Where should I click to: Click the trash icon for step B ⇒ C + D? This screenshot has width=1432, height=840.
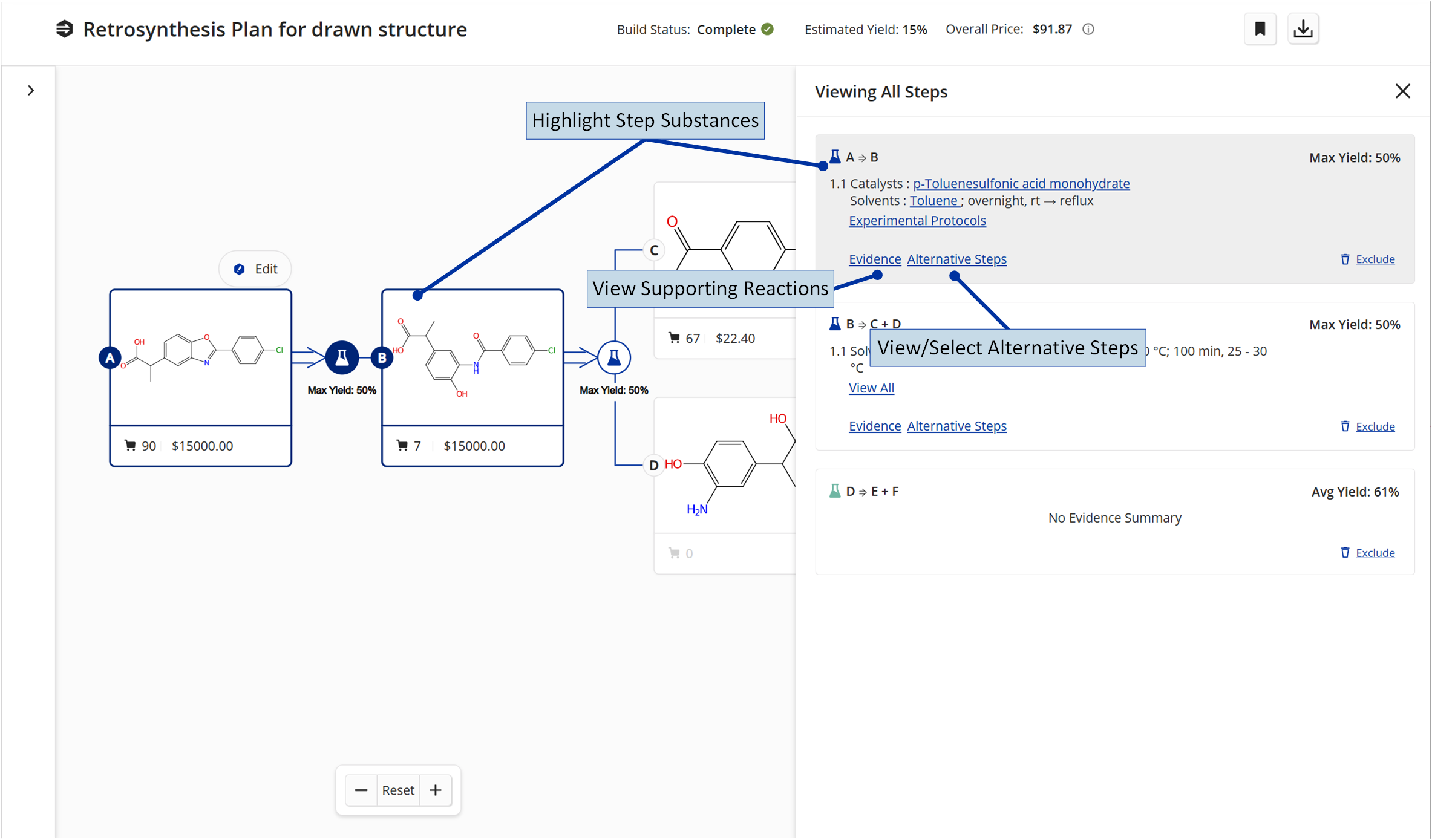point(1345,426)
